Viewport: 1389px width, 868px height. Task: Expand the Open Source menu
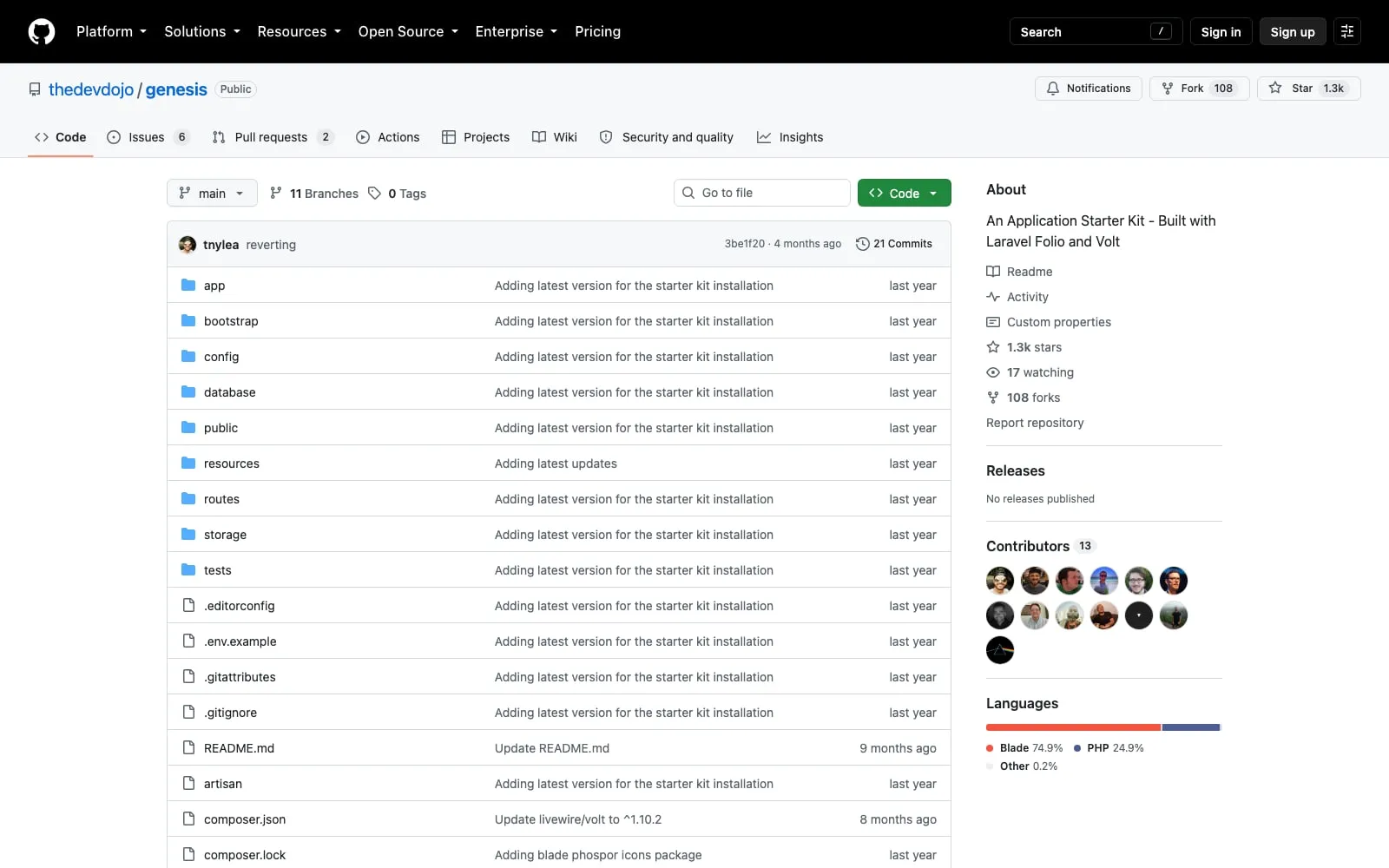click(x=408, y=31)
